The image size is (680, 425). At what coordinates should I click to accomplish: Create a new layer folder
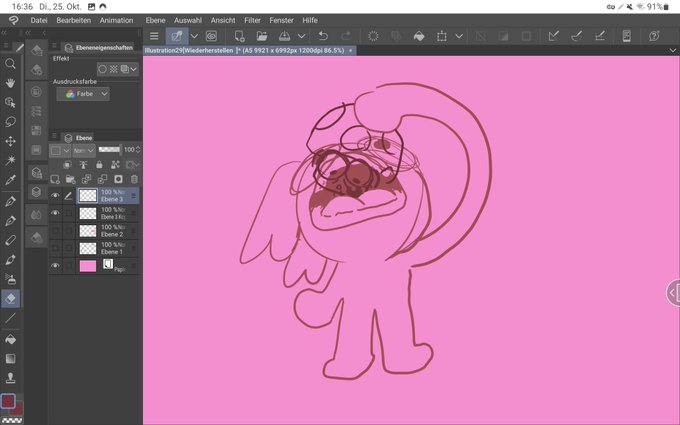(x=71, y=179)
